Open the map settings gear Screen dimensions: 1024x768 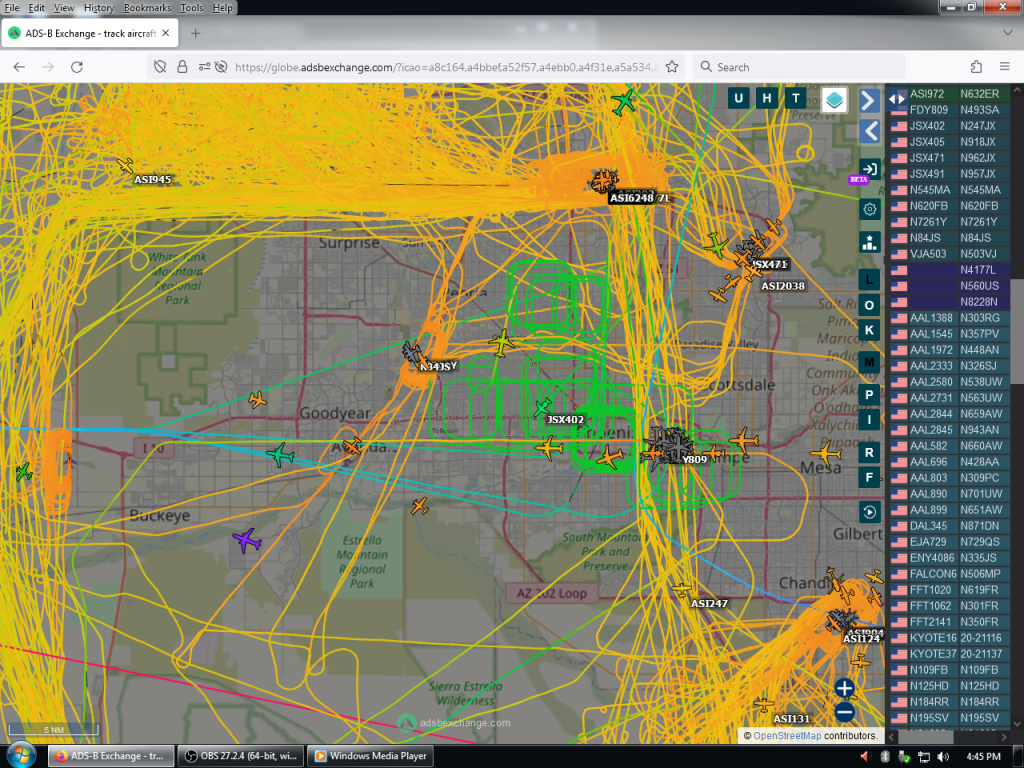[869, 209]
